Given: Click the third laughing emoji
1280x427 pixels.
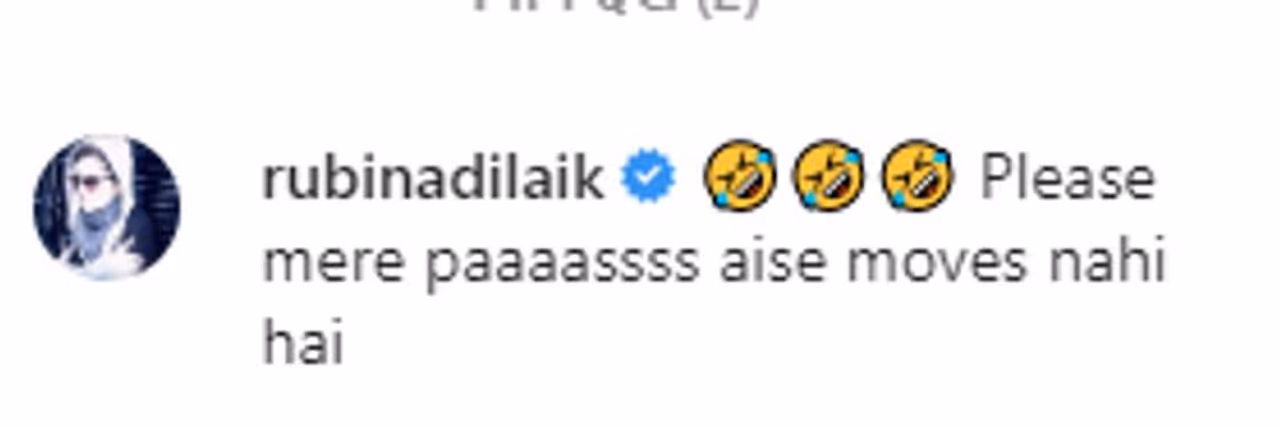Looking at the screenshot, I should [x=917, y=175].
